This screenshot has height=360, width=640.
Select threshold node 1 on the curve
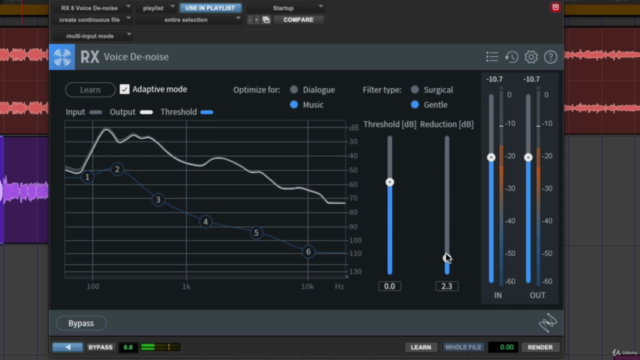[x=87, y=177]
